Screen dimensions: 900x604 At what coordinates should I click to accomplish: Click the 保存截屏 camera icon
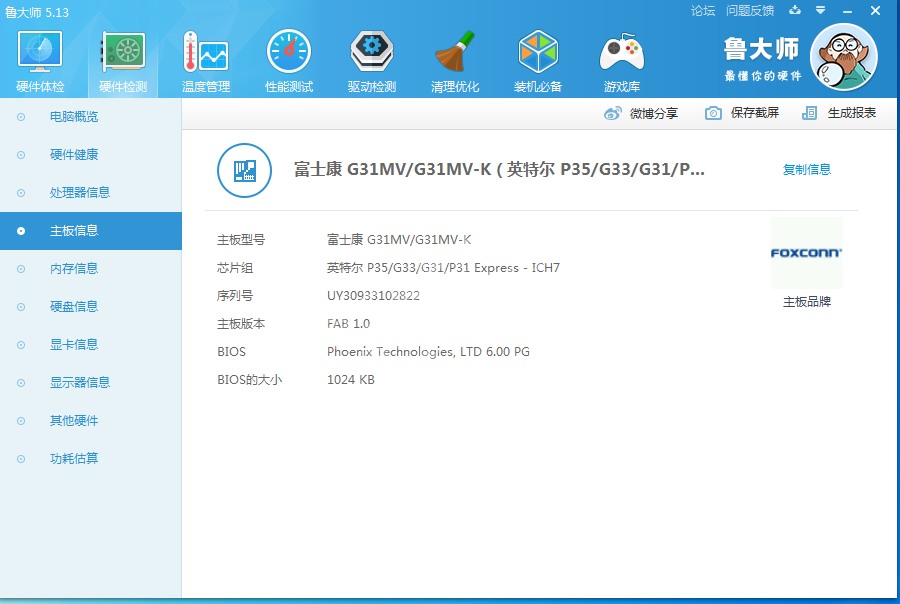[713, 113]
